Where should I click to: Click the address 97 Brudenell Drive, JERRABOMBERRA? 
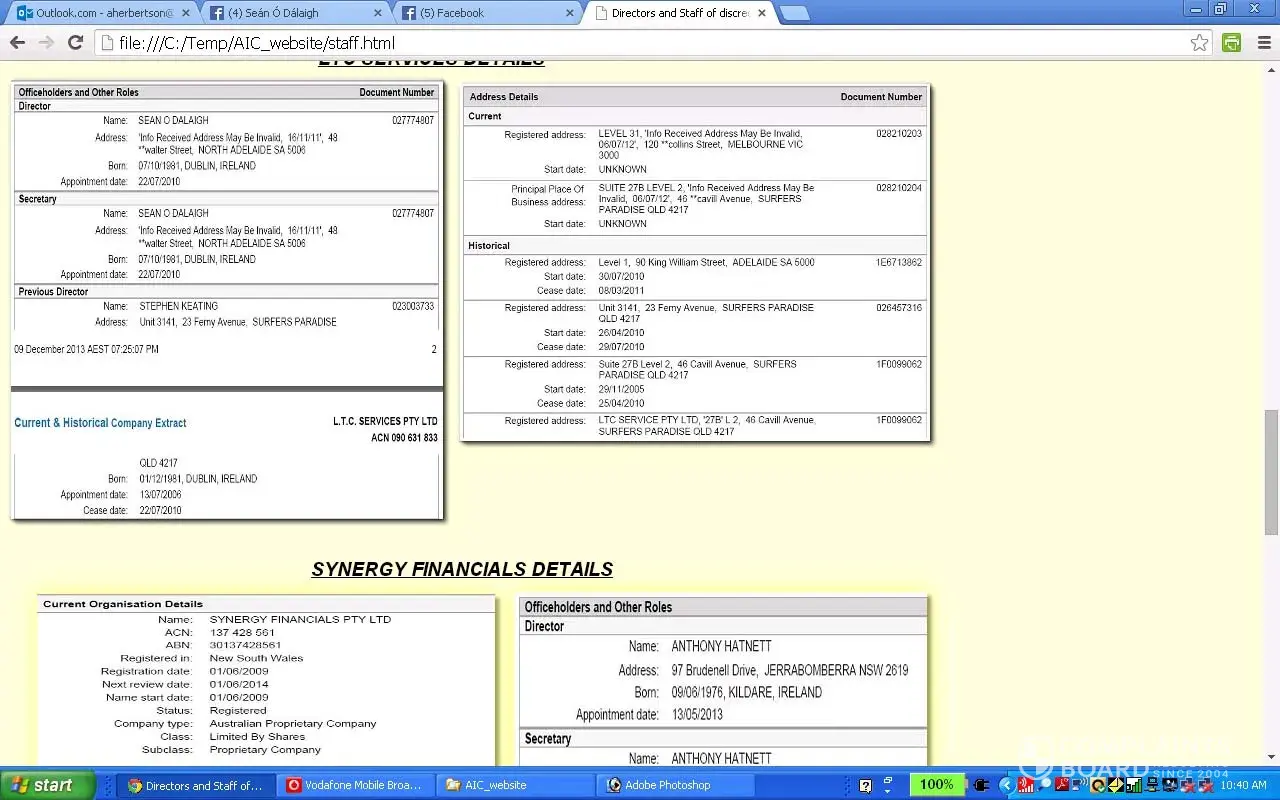(x=790, y=670)
